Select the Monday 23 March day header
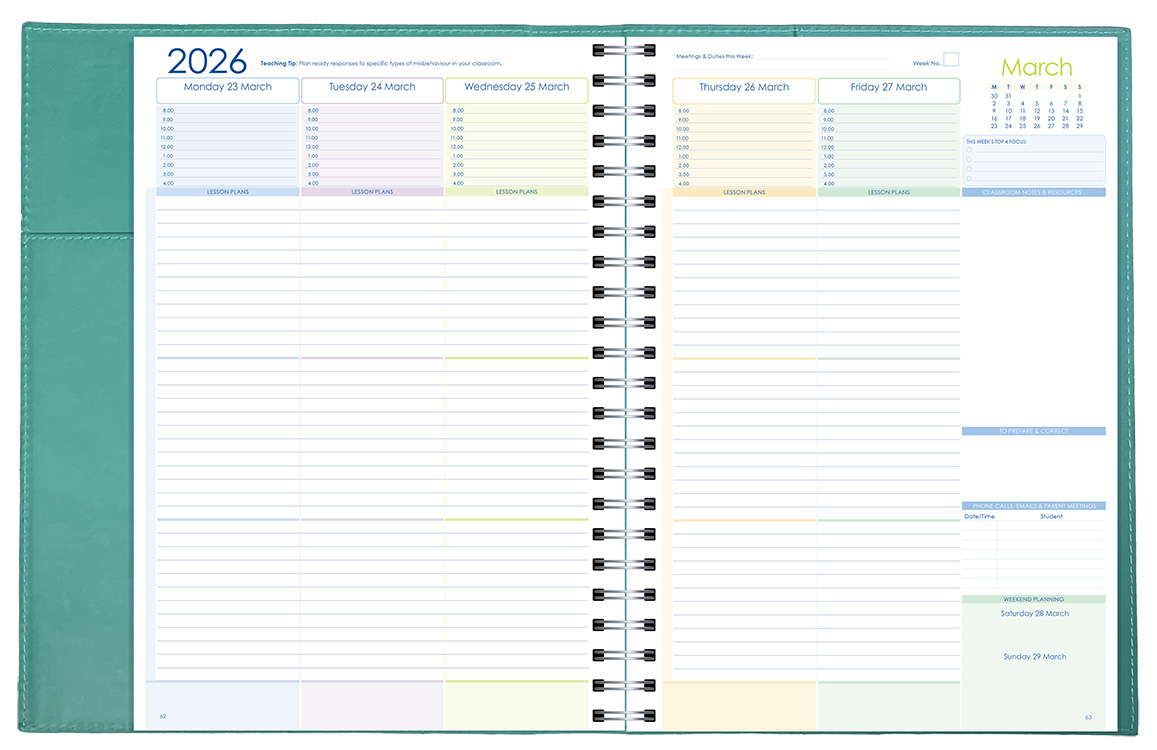Image resolution: width=1157 pixels, height=750 pixels. [227, 89]
